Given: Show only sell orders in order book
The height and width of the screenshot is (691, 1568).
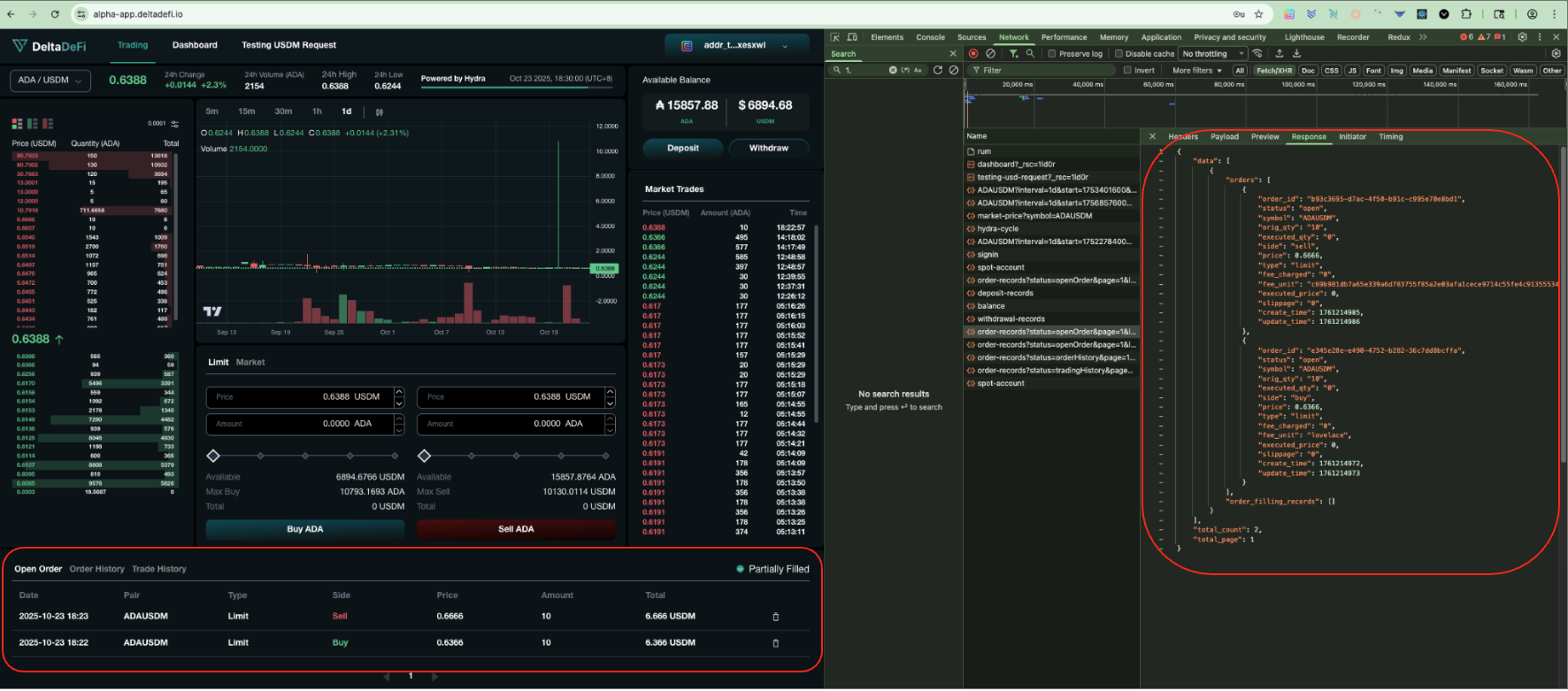Looking at the screenshot, I should coord(48,124).
